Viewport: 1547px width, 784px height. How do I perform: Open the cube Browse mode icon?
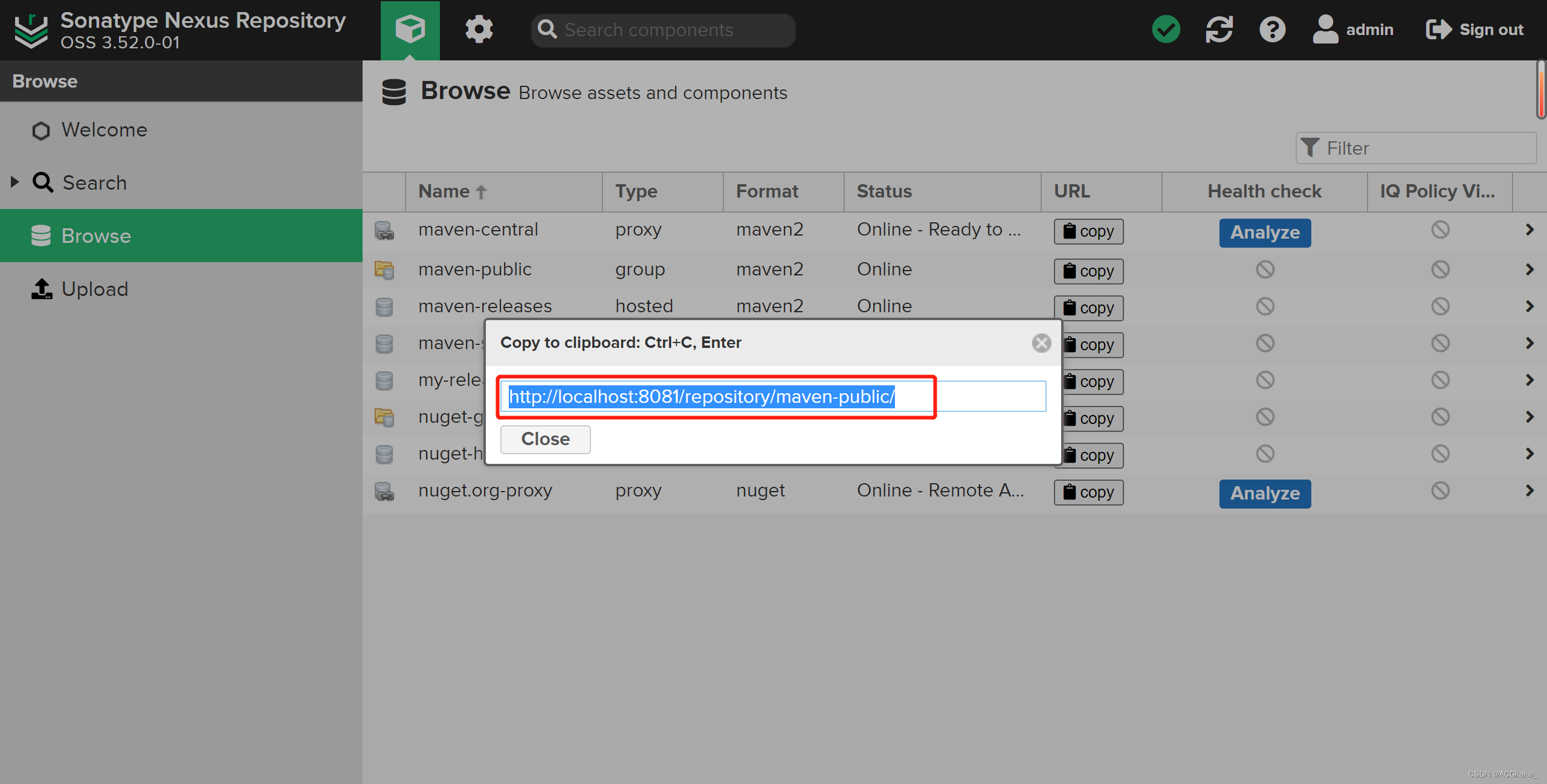click(x=410, y=29)
